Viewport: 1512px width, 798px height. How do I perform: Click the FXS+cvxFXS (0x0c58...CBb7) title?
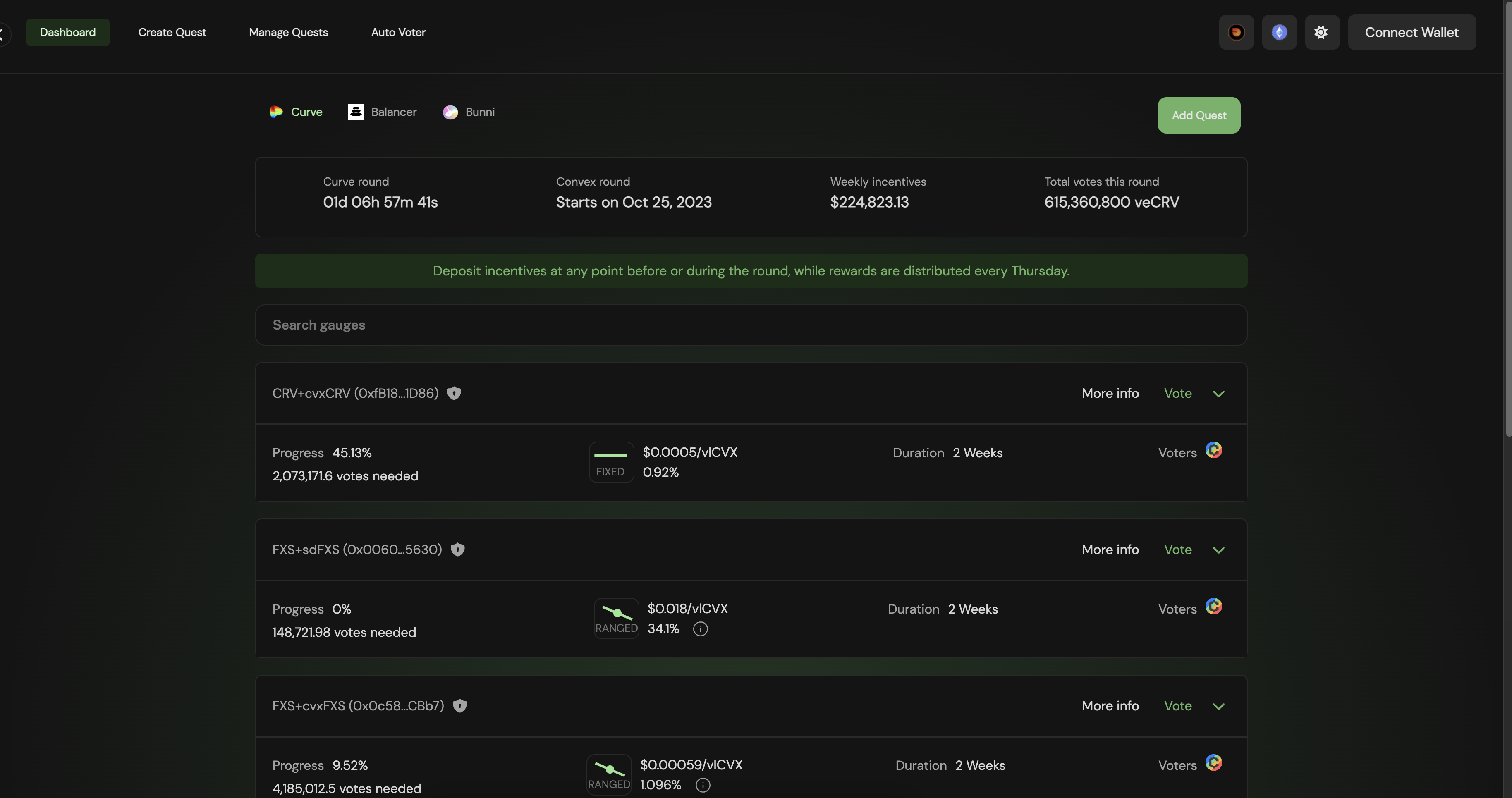(x=358, y=706)
